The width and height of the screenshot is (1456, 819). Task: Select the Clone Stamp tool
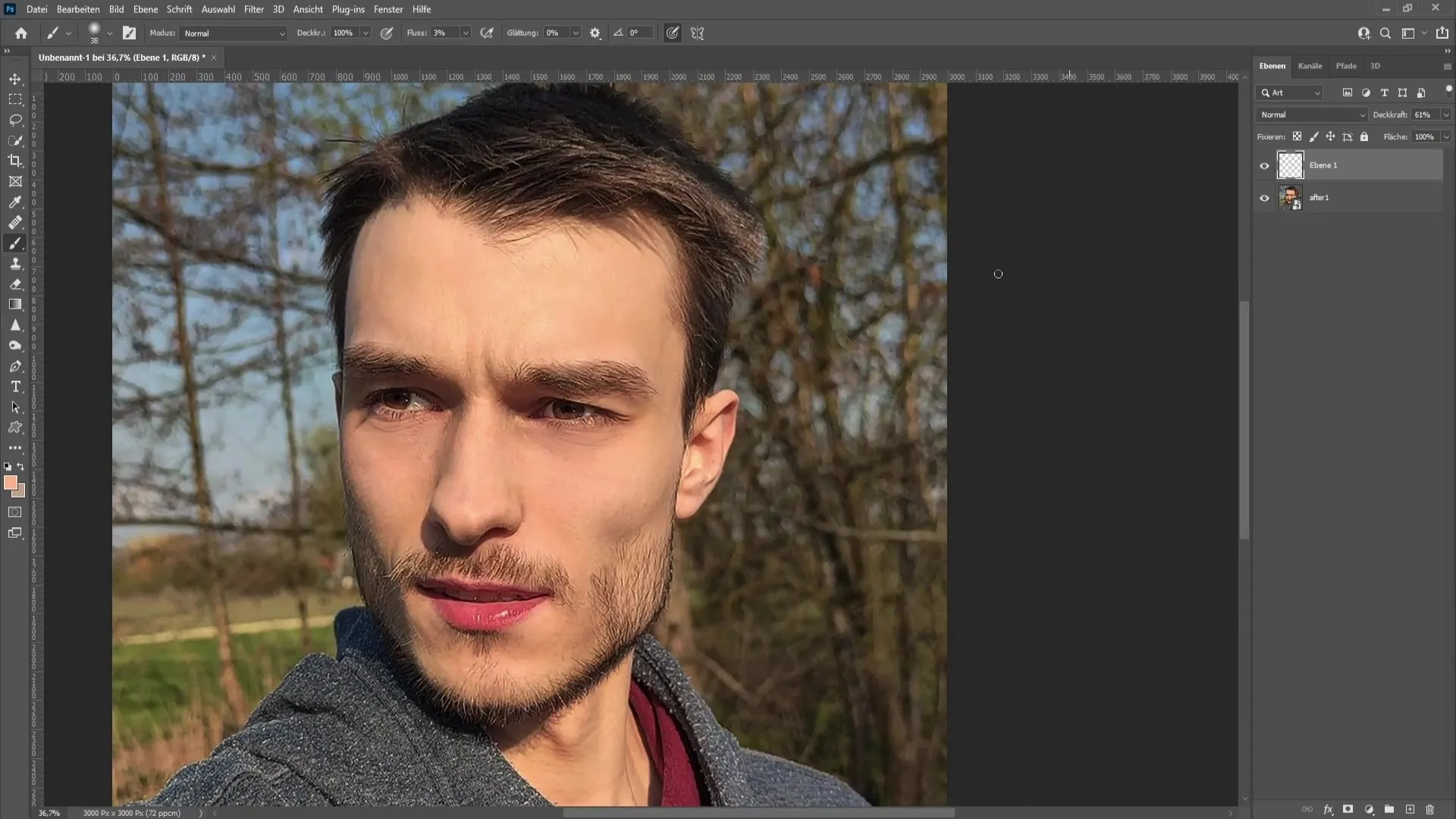[x=15, y=264]
